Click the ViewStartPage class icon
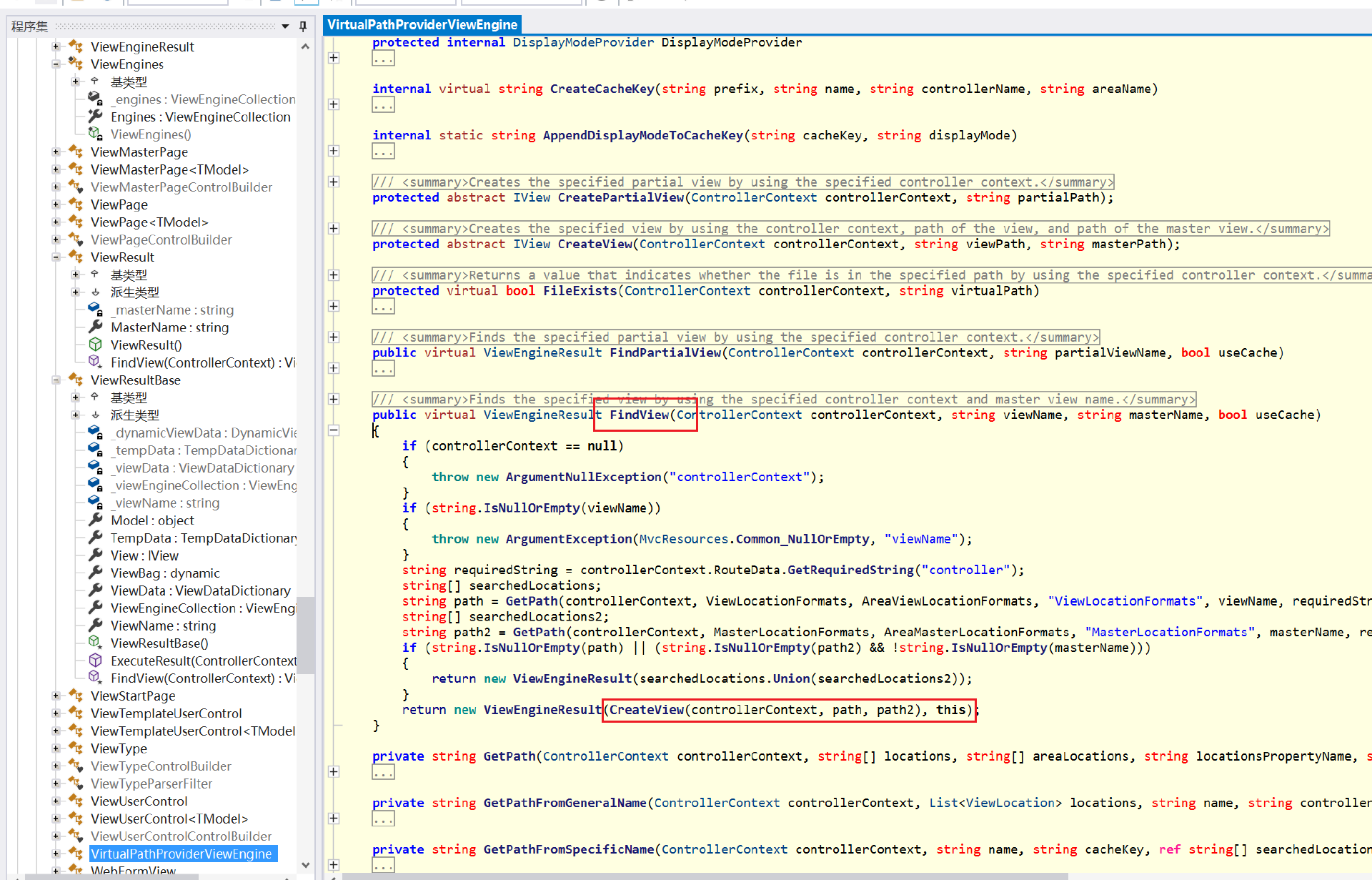The width and height of the screenshot is (1372, 880). click(76, 696)
